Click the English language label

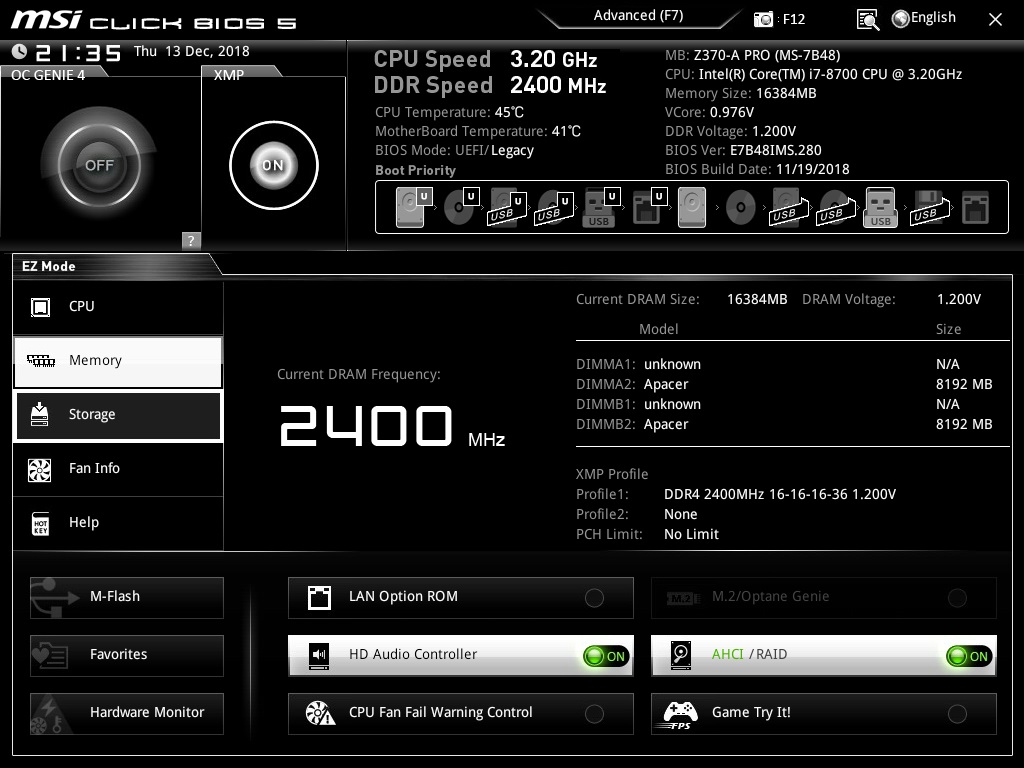(x=933, y=18)
